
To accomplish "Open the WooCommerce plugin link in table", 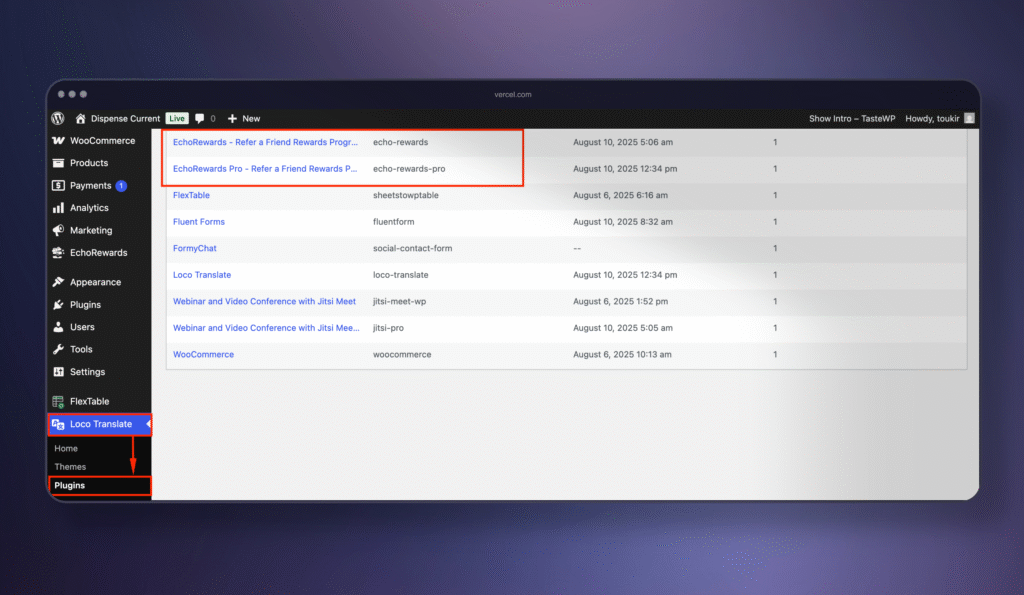I will [203, 355].
